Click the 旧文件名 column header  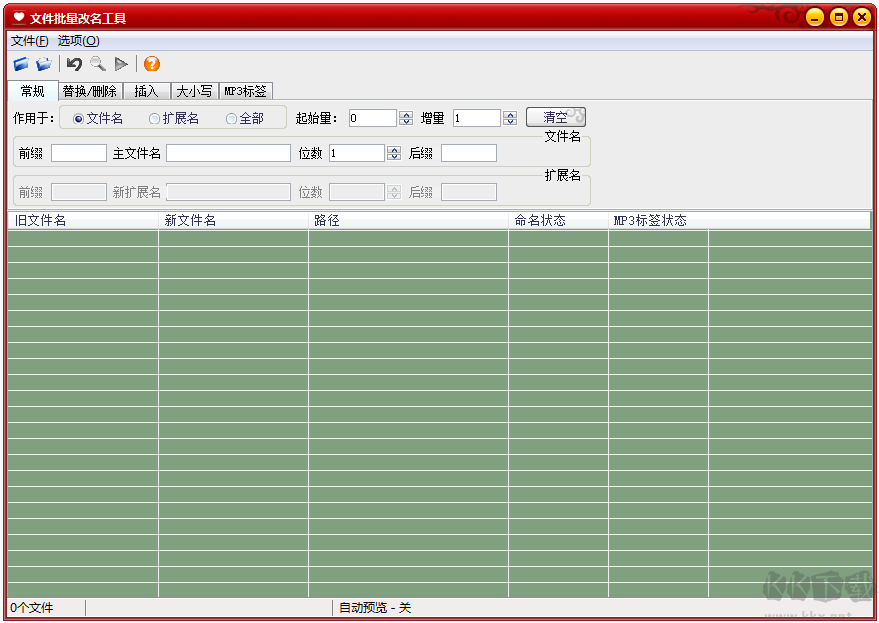[x=82, y=220]
